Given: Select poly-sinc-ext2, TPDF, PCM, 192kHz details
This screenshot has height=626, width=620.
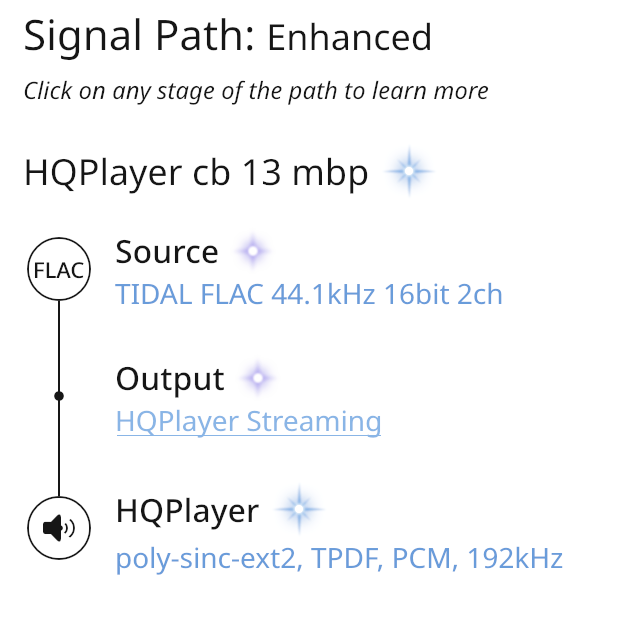Looking at the screenshot, I should [x=339, y=559].
